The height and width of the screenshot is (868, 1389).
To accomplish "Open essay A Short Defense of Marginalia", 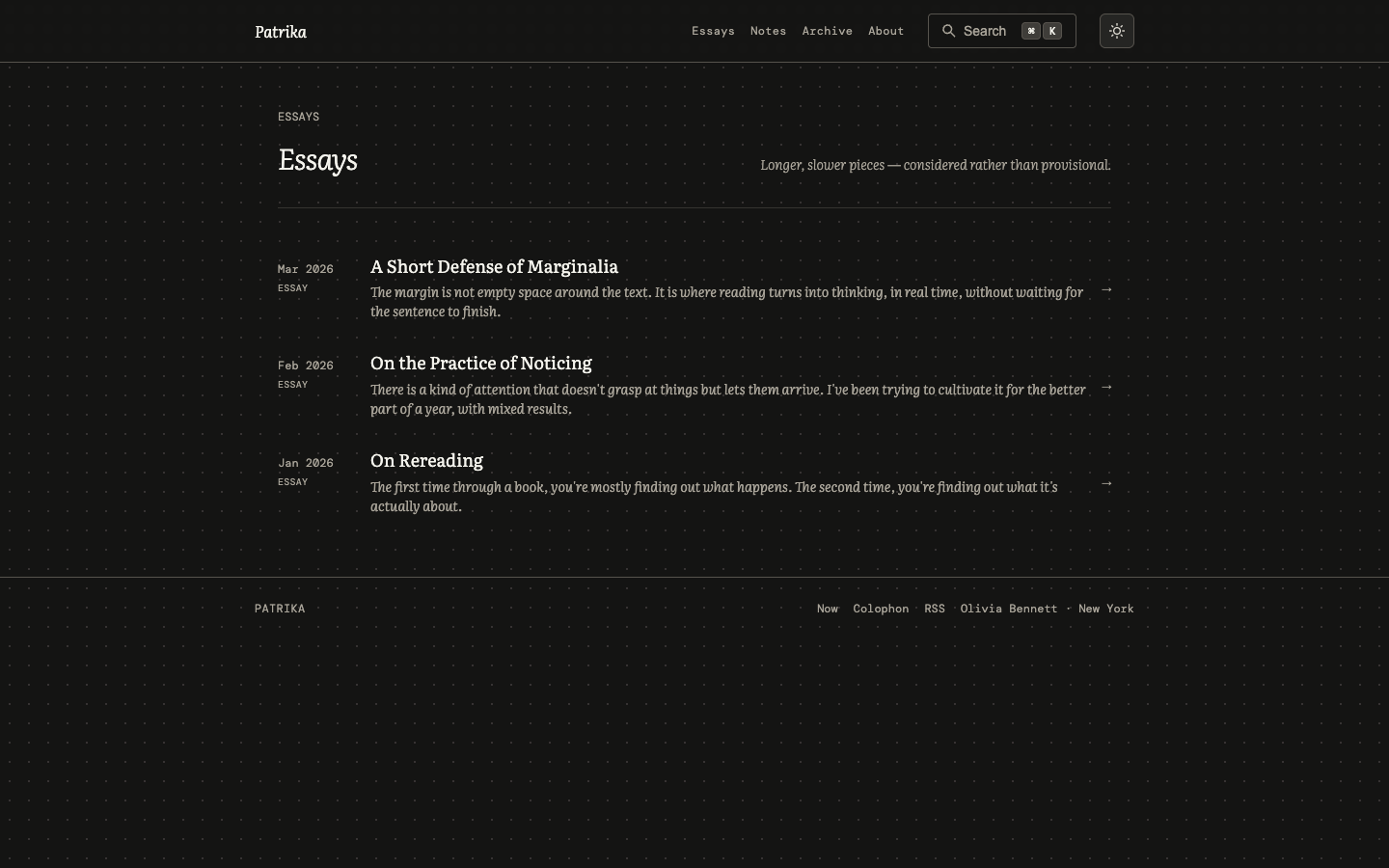I will pyautogui.click(x=494, y=266).
